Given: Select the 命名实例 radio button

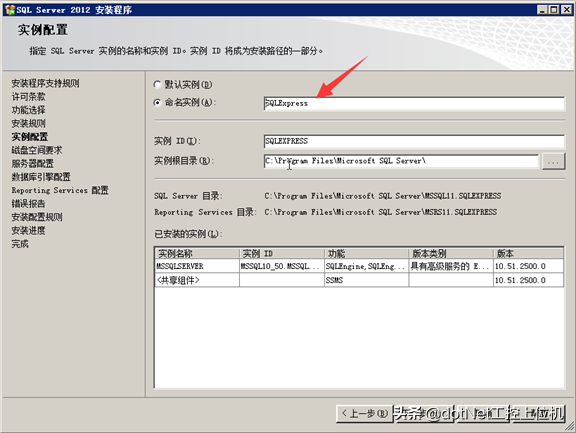Looking at the screenshot, I should pos(157,102).
